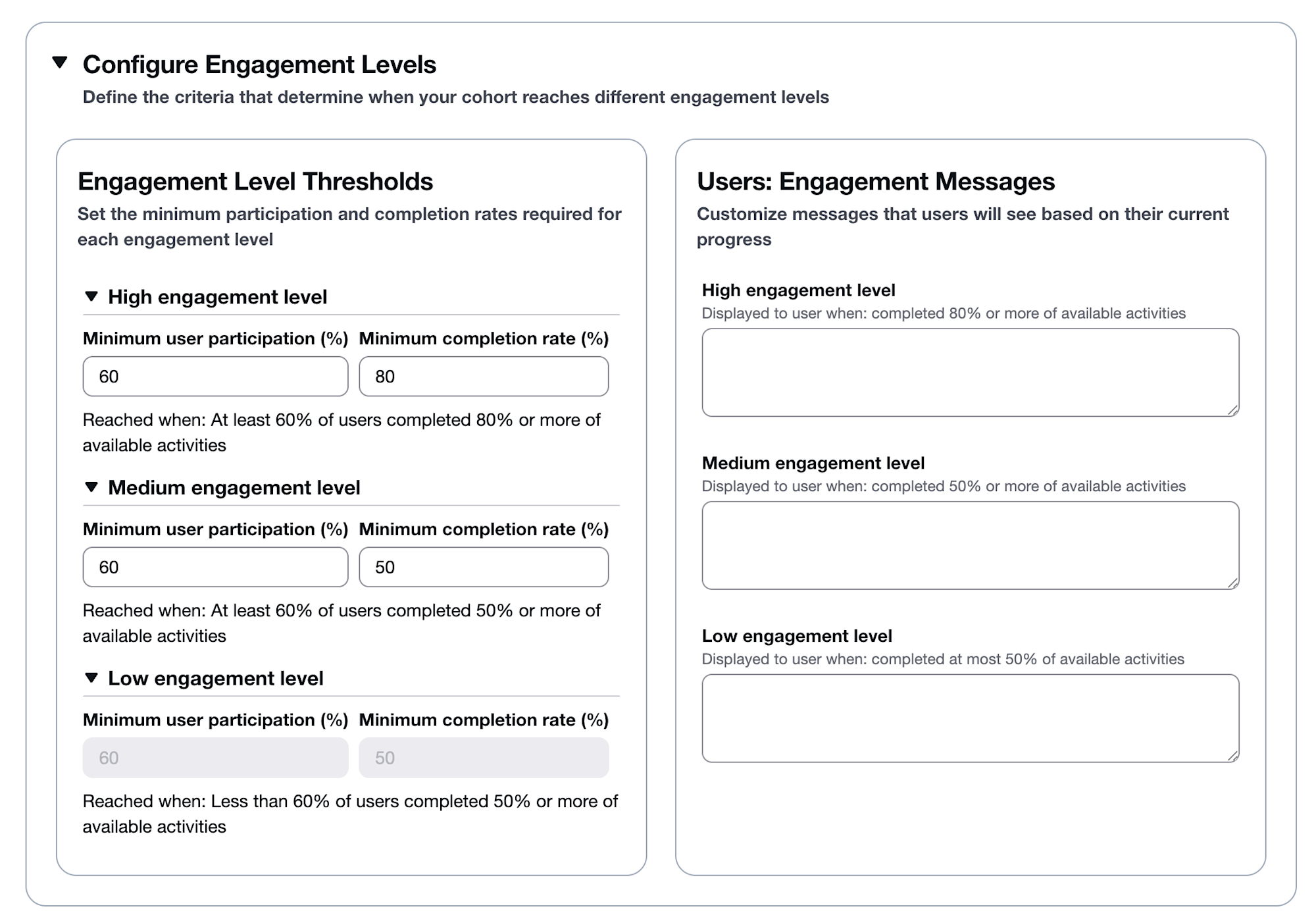Collapse the High engagement level disclosure triangle

click(91, 297)
